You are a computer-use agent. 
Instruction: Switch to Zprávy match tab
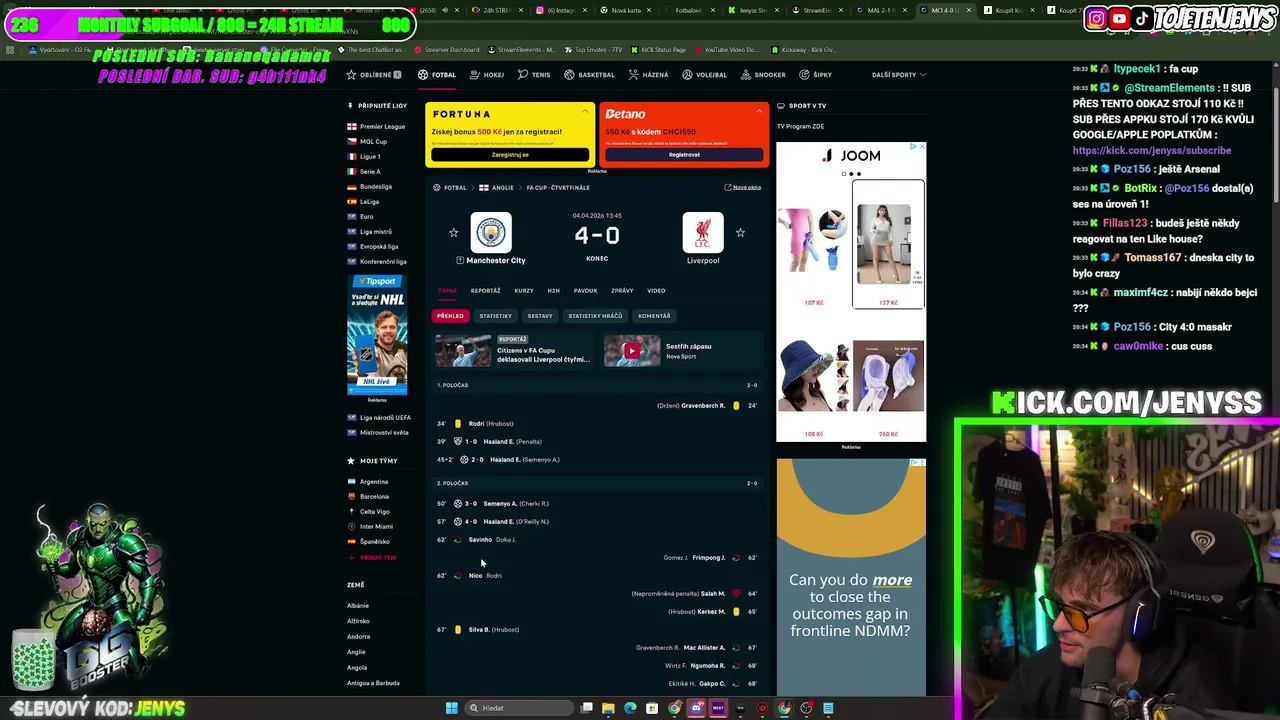pos(622,291)
